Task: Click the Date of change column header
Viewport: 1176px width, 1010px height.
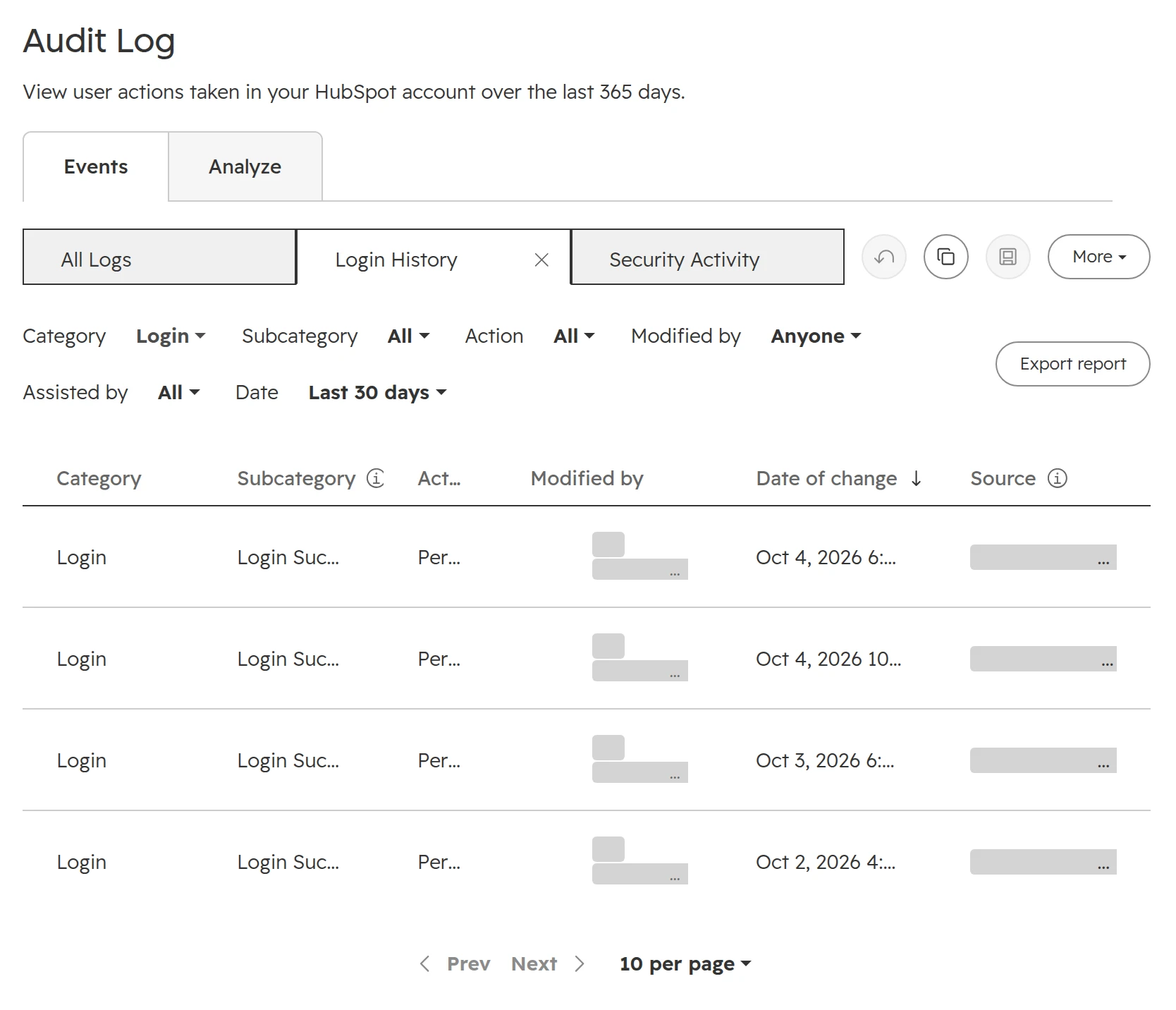Action: tap(826, 478)
